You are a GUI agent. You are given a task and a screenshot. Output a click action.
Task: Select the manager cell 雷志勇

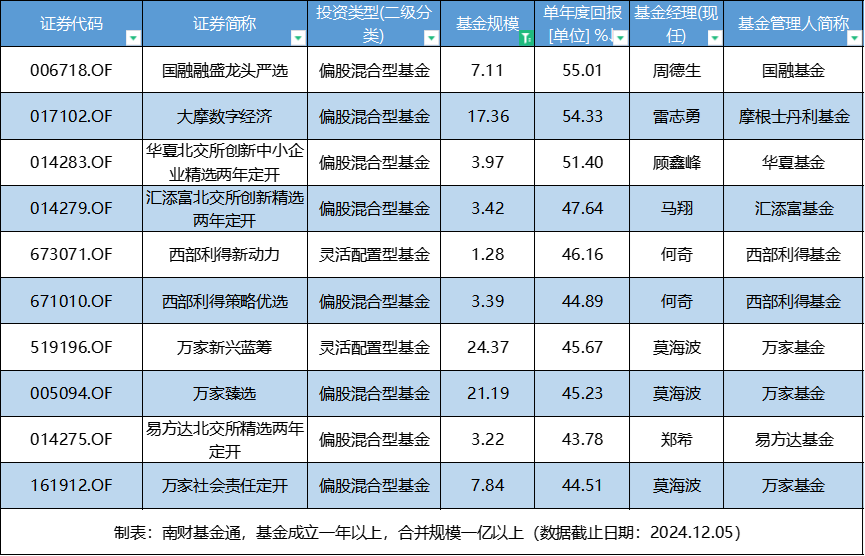676,116
